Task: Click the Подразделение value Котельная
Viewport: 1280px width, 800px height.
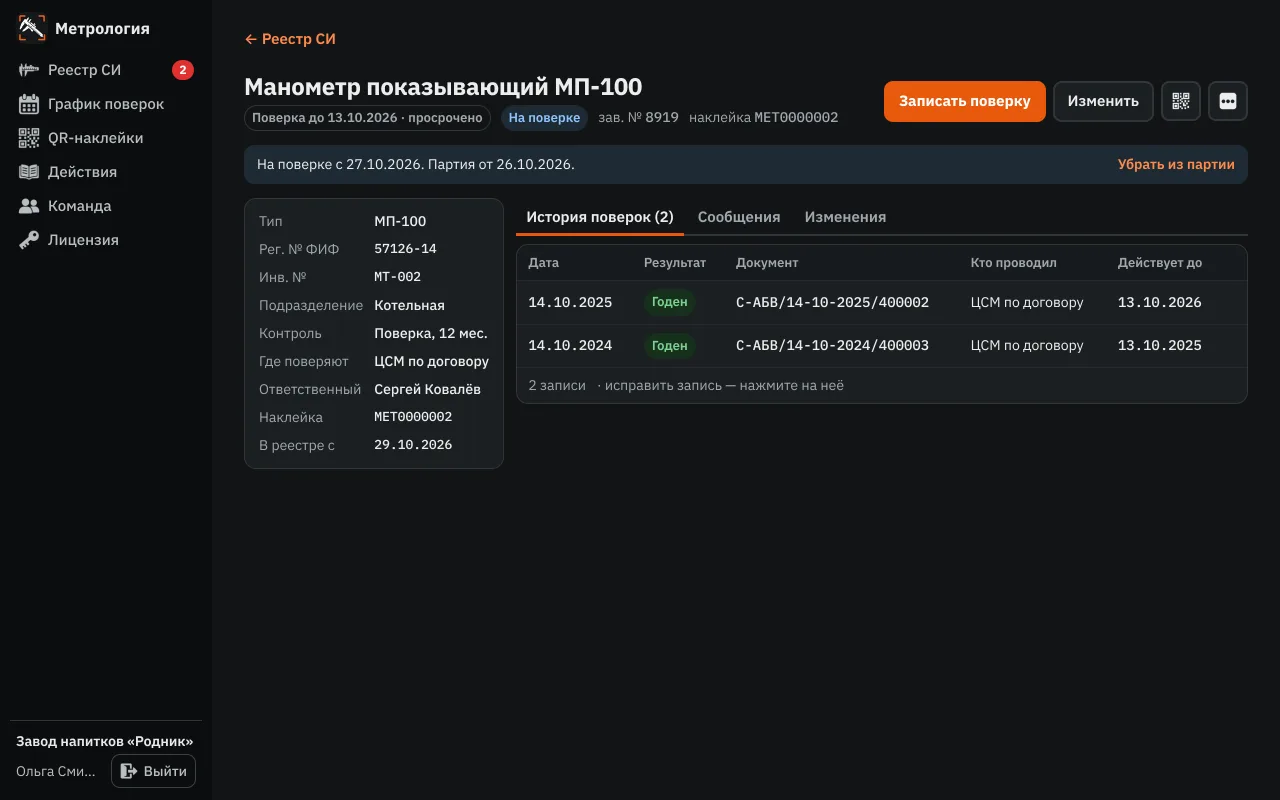Action: coord(409,305)
